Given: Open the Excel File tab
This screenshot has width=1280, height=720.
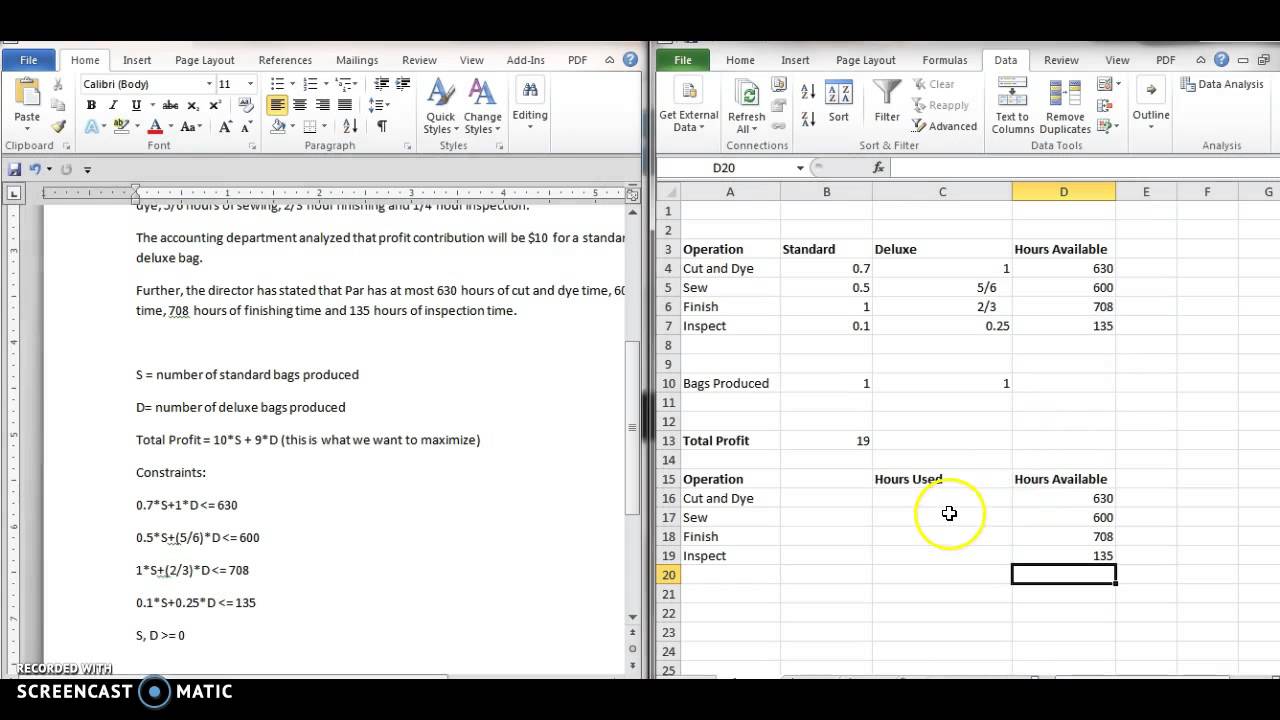Looking at the screenshot, I should (683, 60).
